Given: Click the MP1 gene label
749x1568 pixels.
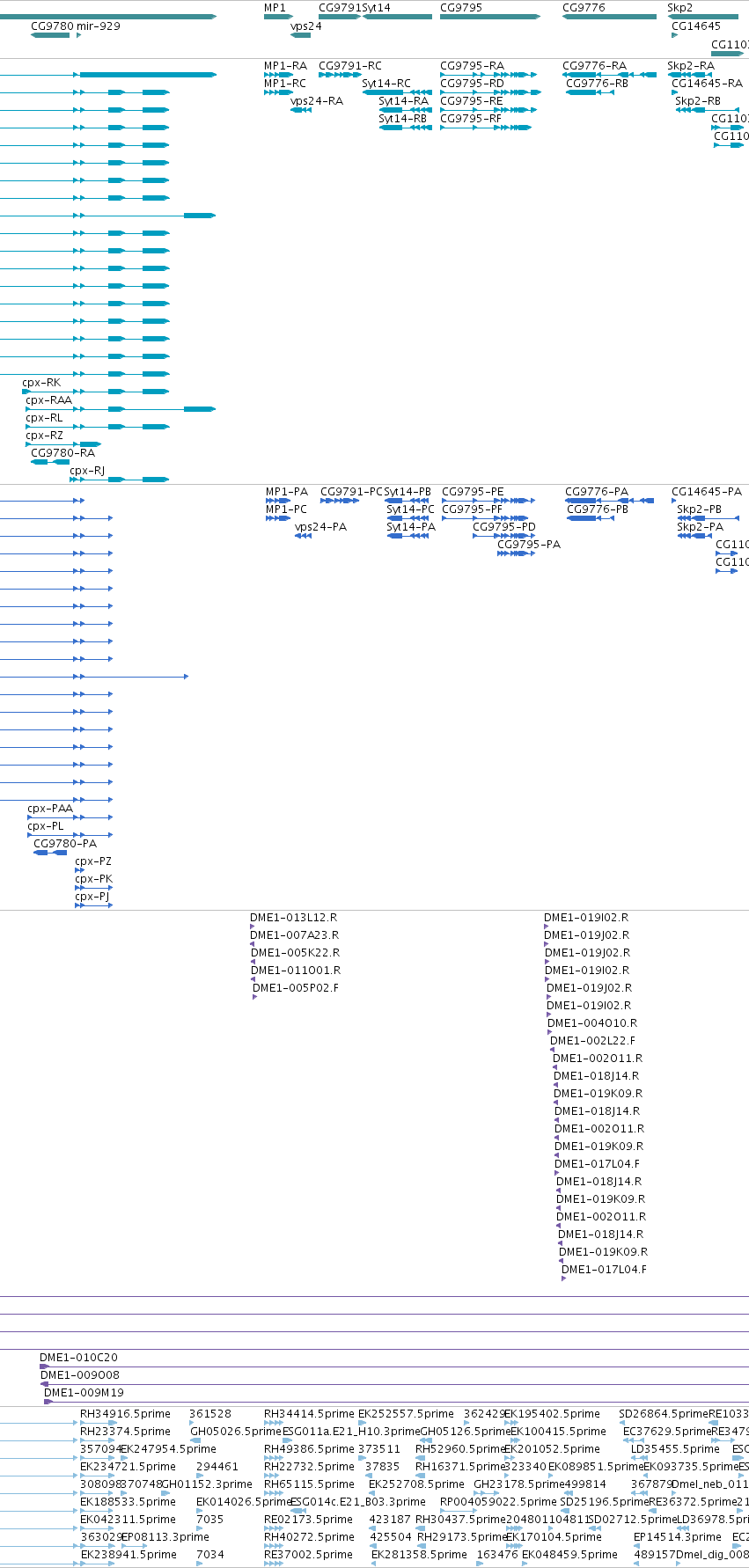Looking at the screenshot, I should pyautogui.click(x=275, y=8).
